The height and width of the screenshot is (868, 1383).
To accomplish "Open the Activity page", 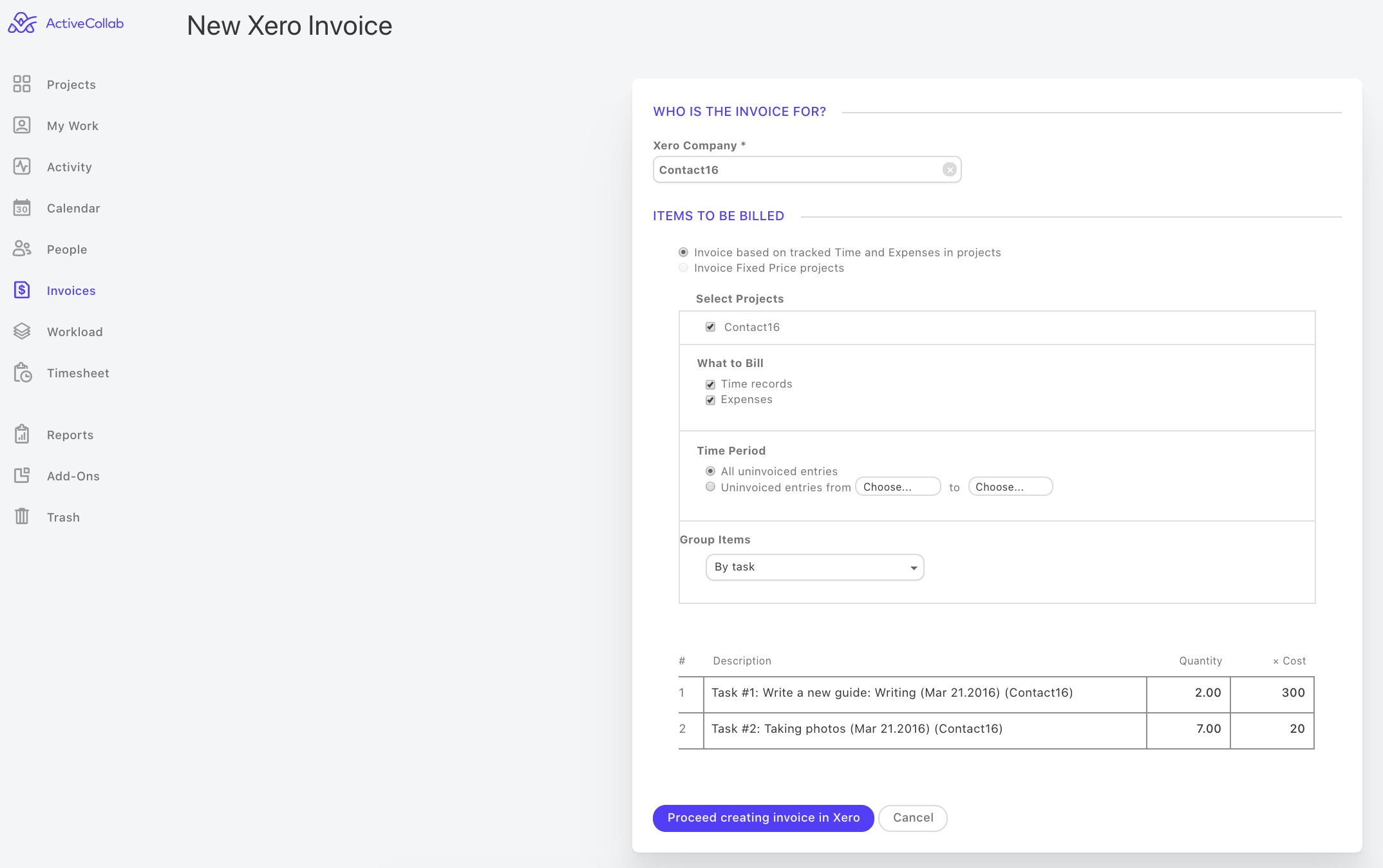I will (70, 167).
